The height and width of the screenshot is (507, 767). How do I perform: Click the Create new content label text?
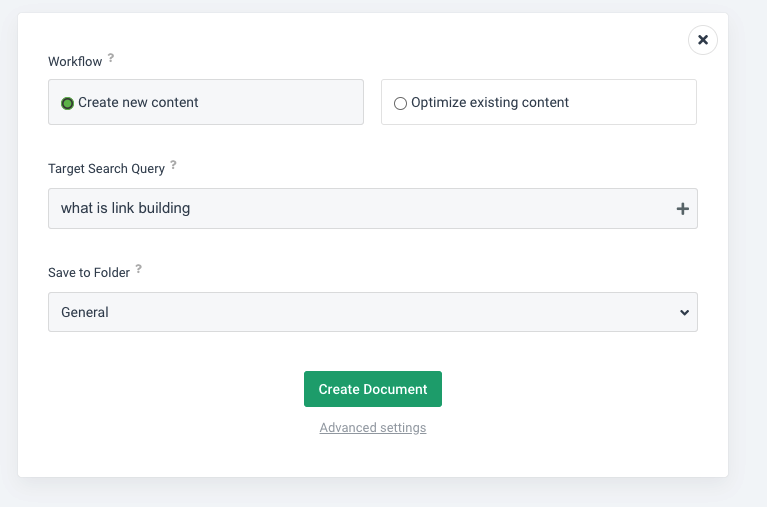point(138,102)
